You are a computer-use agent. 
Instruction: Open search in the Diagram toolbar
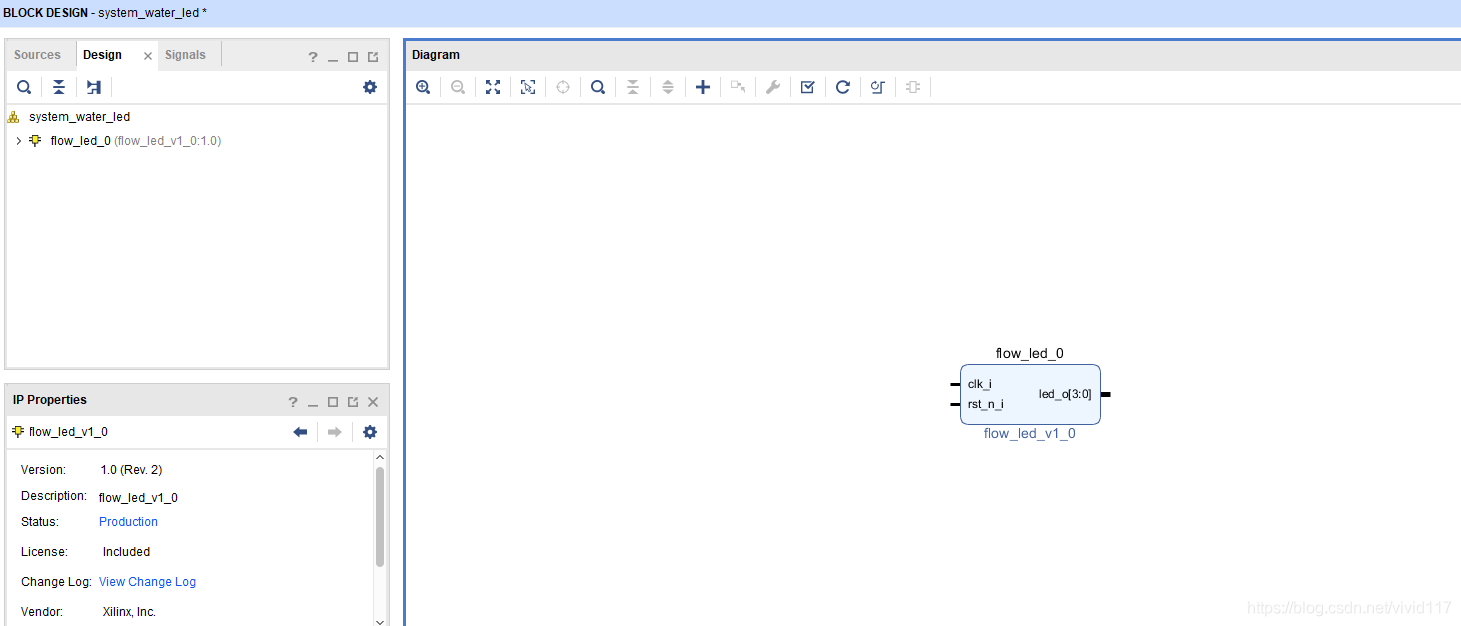point(598,87)
